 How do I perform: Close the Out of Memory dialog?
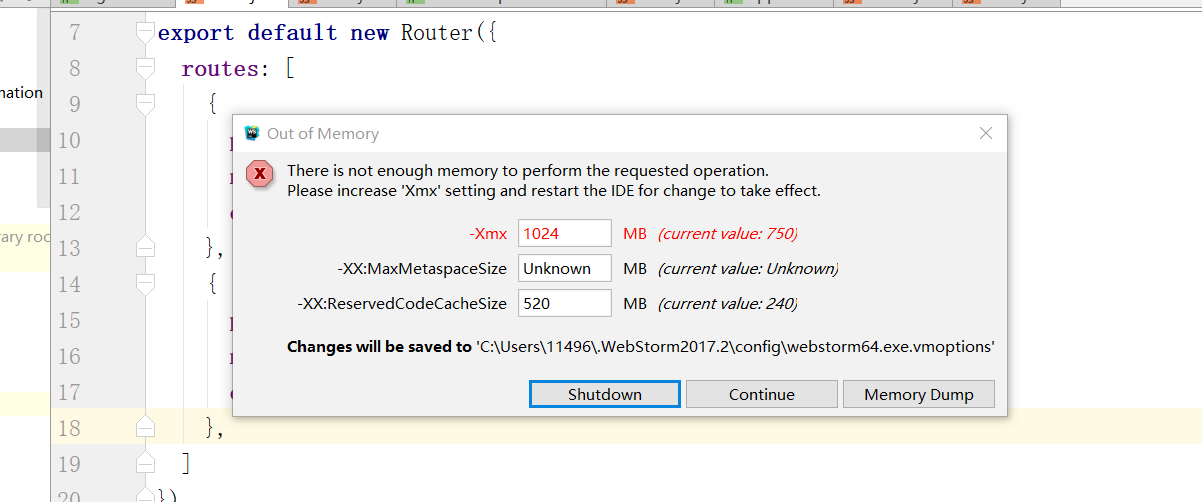click(985, 133)
